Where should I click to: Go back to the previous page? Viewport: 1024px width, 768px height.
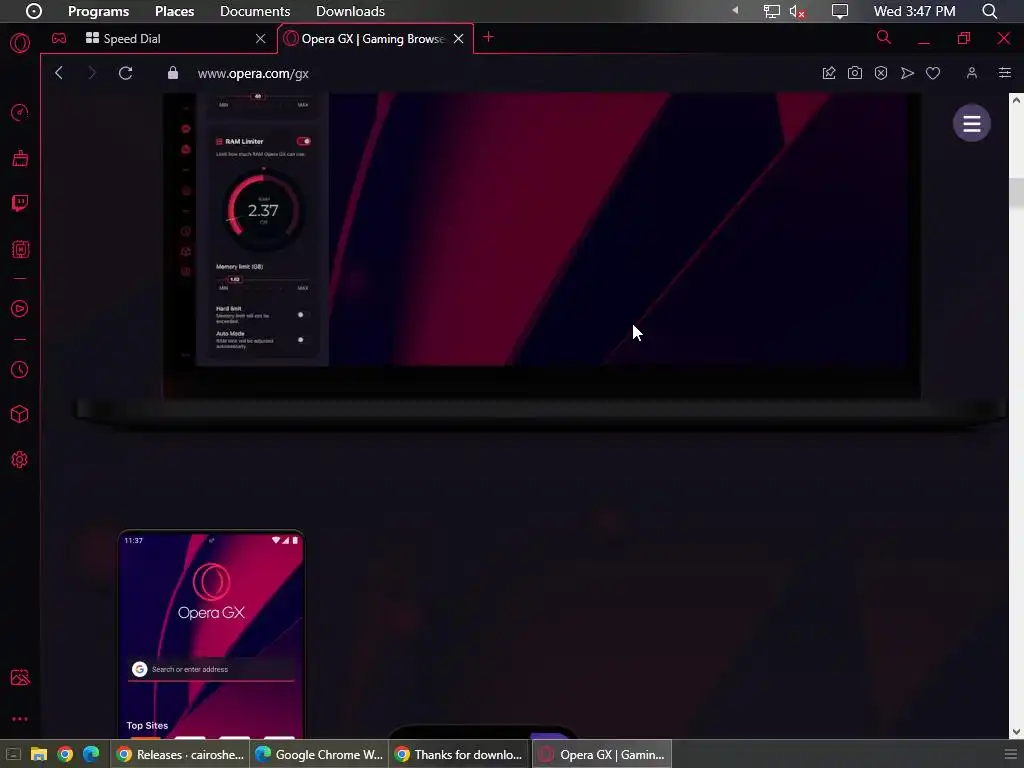pos(59,73)
